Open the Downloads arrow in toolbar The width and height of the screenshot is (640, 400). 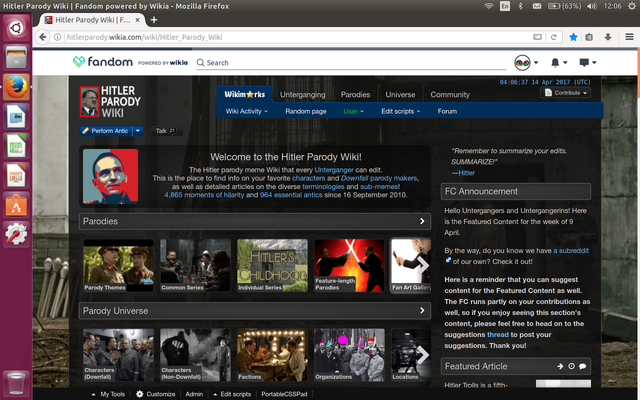click(x=608, y=37)
